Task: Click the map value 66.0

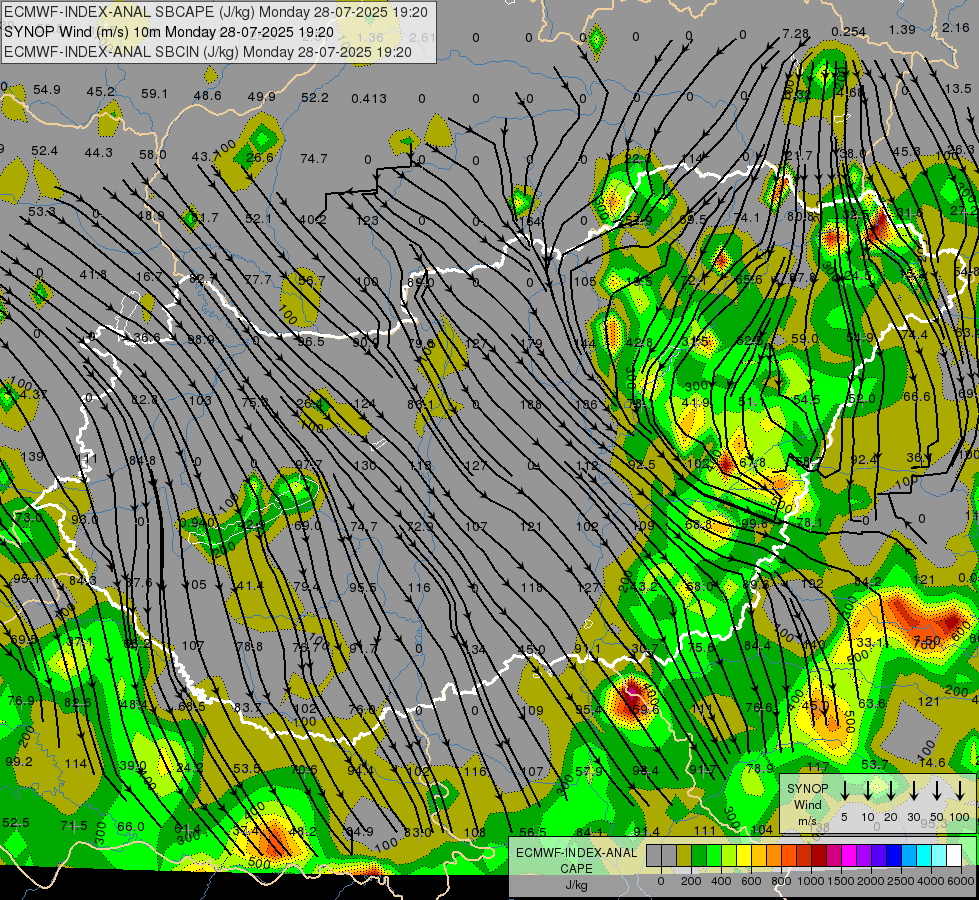Action: [x=131, y=826]
